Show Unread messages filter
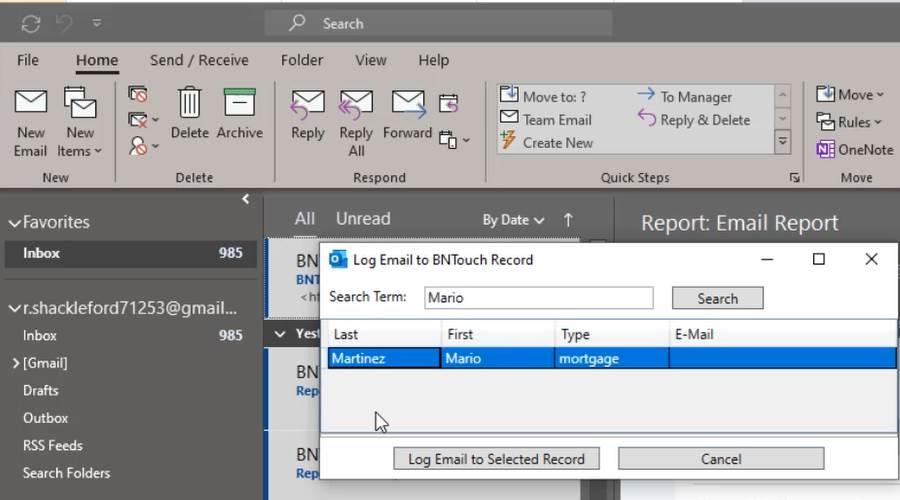Viewport: 900px width, 500px height. coord(363,219)
